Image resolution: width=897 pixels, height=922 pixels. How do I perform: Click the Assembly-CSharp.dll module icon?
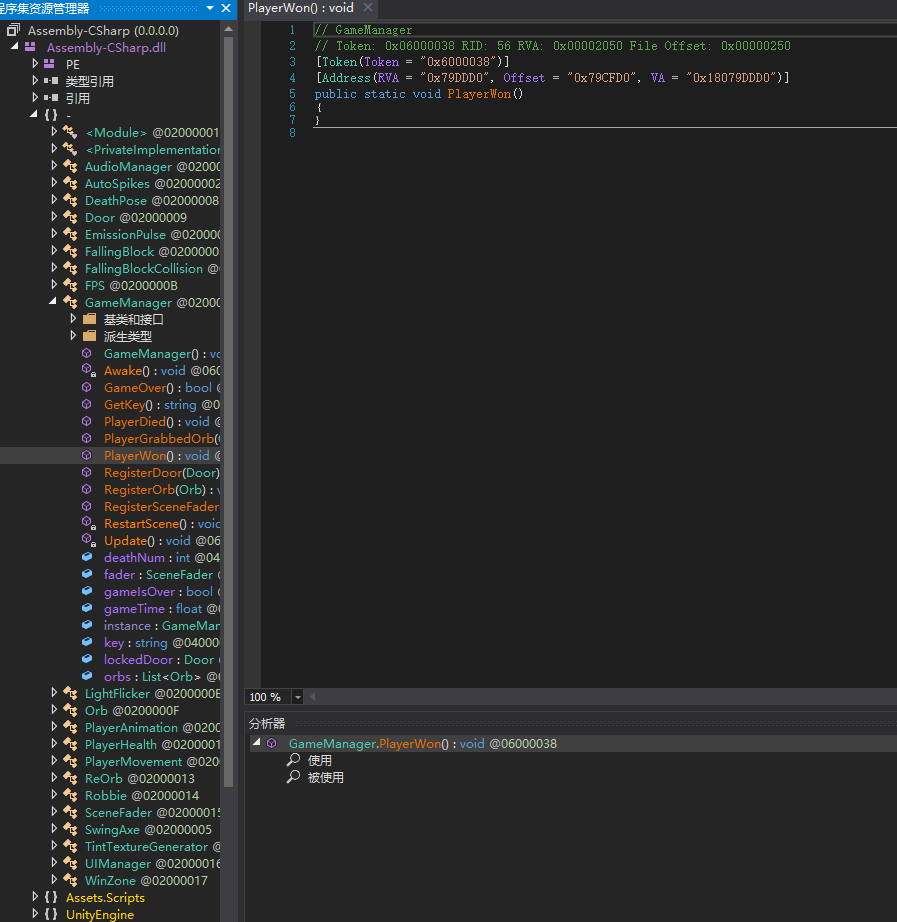click(30, 47)
